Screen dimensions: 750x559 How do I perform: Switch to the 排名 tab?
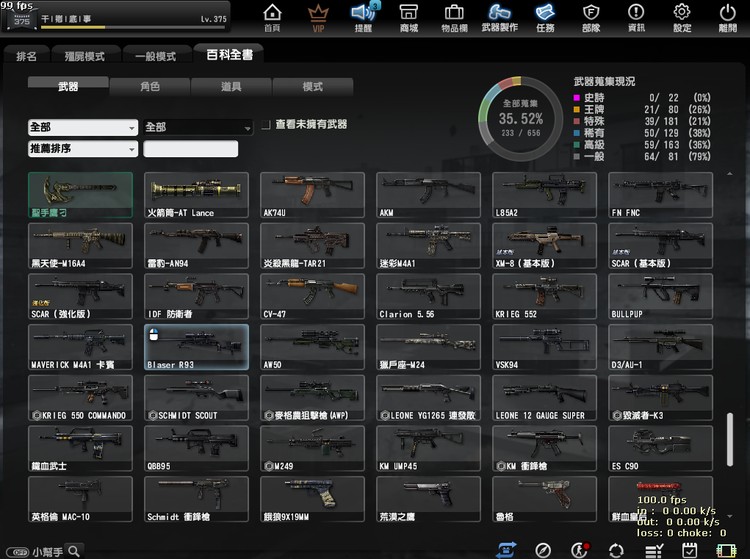point(26,56)
